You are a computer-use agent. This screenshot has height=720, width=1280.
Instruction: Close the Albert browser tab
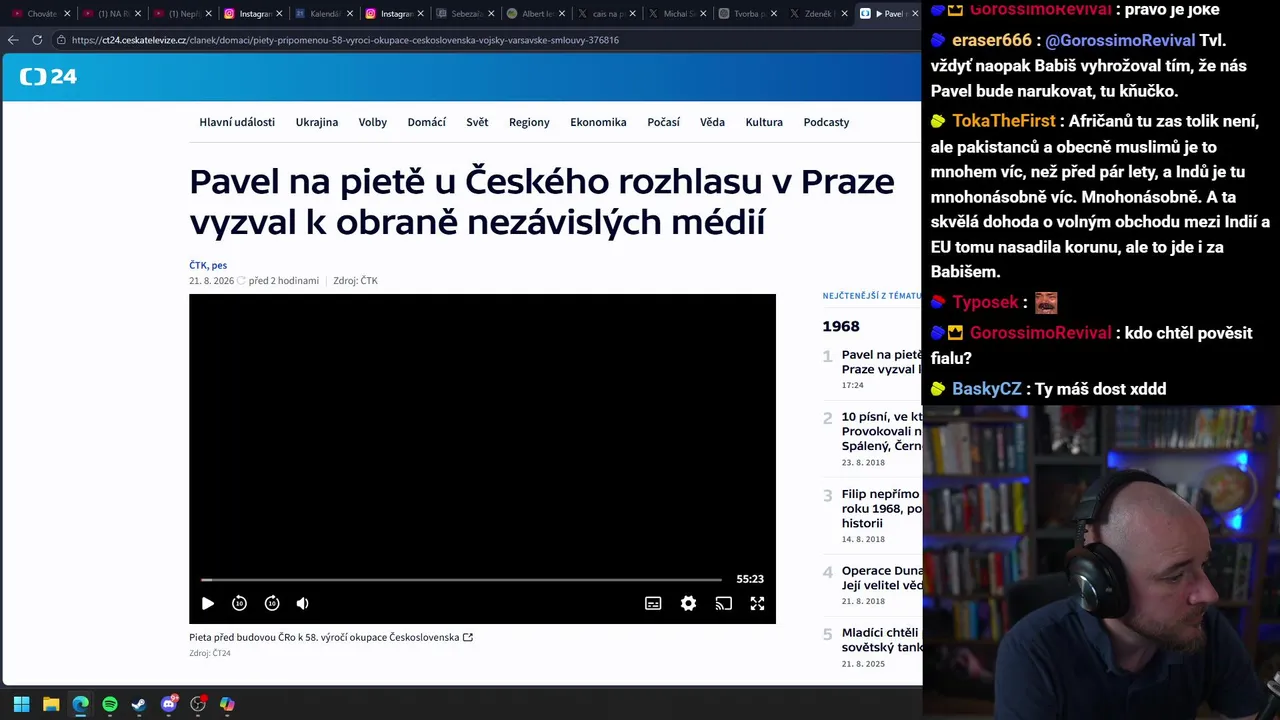pos(562,14)
